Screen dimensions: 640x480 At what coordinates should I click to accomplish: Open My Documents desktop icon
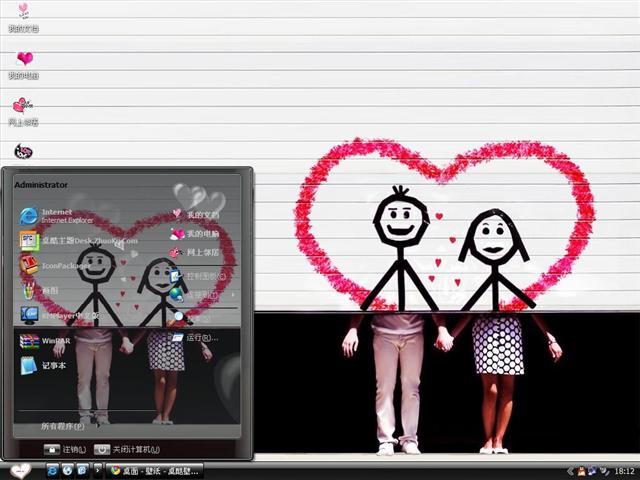pyautogui.click(x=24, y=17)
